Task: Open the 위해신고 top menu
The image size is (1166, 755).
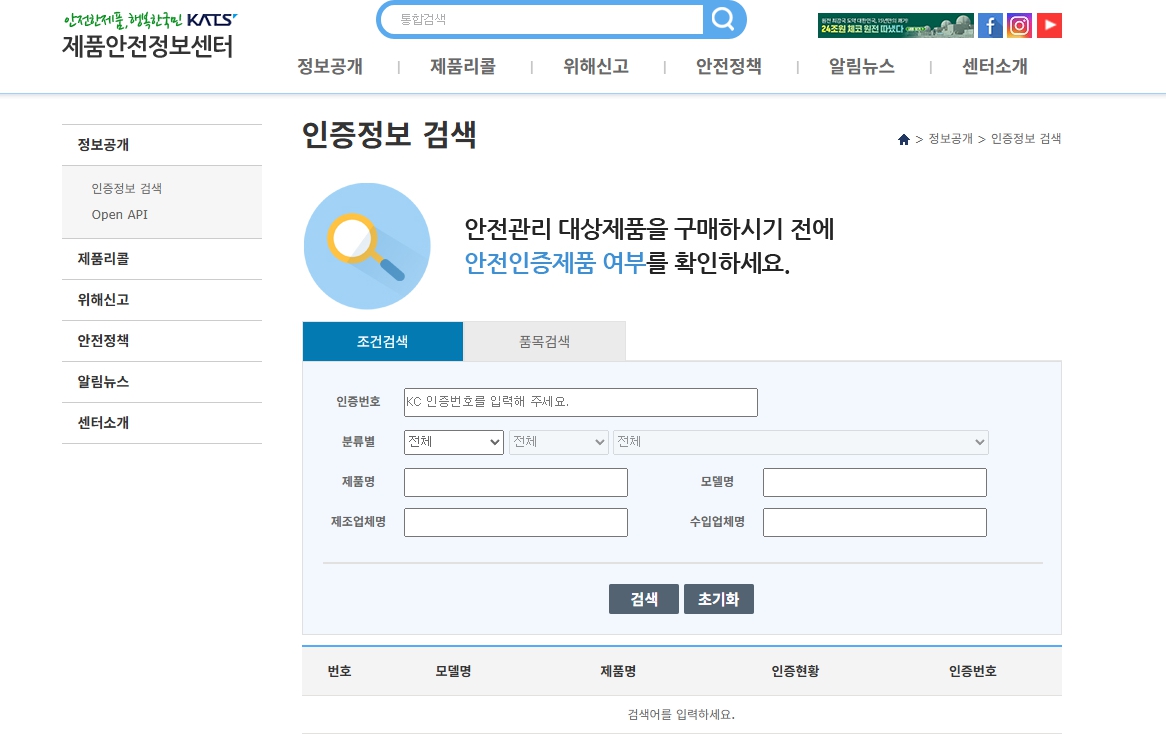Action: tap(595, 67)
